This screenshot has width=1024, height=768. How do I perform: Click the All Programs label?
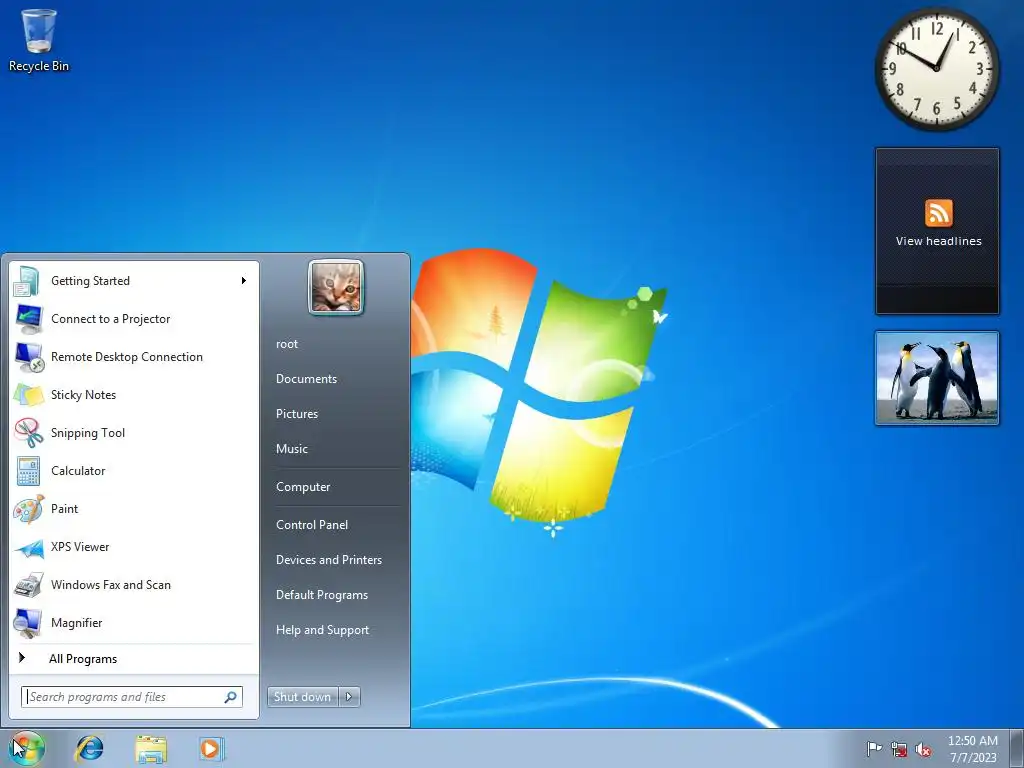pos(83,659)
